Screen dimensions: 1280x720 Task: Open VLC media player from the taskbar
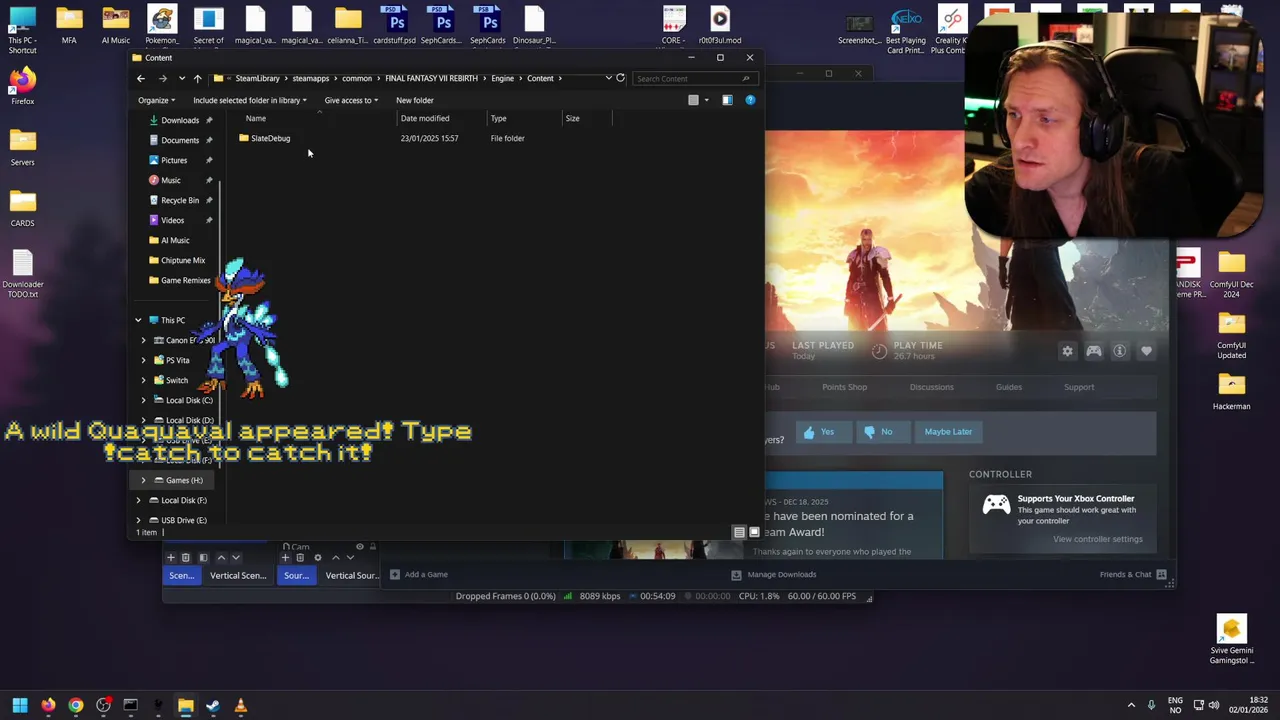pyautogui.click(x=240, y=706)
